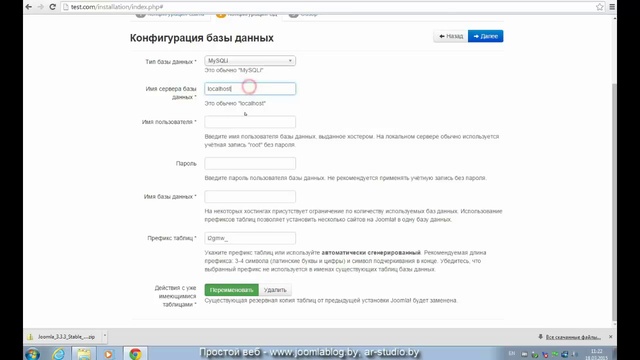The image size is (640, 360).
Task: Open the Тип базы данных MySQLi dropdown
Action: 250,61
